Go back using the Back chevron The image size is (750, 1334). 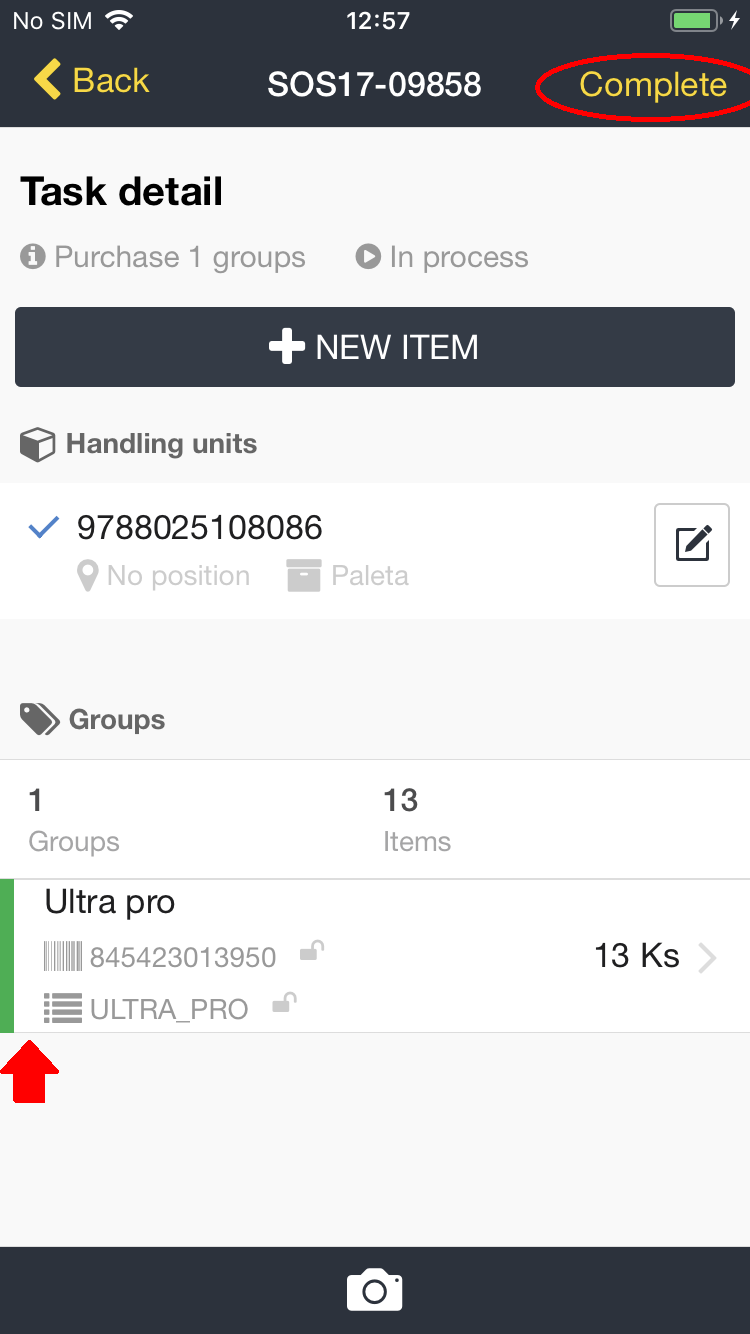click(47, 80)
